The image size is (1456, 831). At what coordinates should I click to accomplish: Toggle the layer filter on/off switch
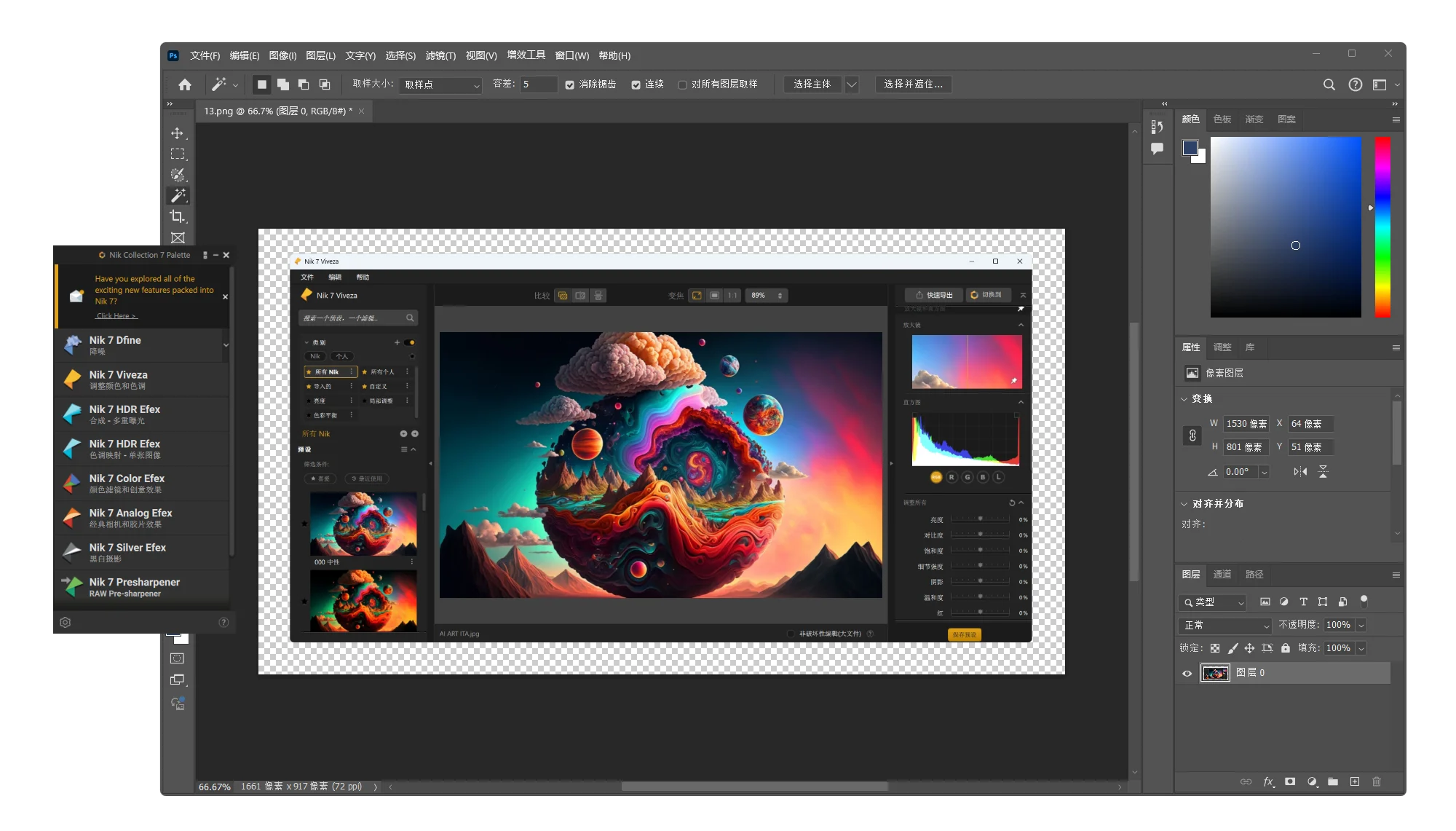(1364, 602)
